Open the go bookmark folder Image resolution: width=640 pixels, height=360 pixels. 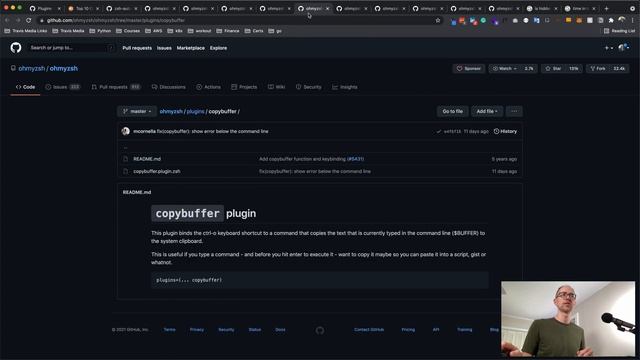[x=275, y=31]
